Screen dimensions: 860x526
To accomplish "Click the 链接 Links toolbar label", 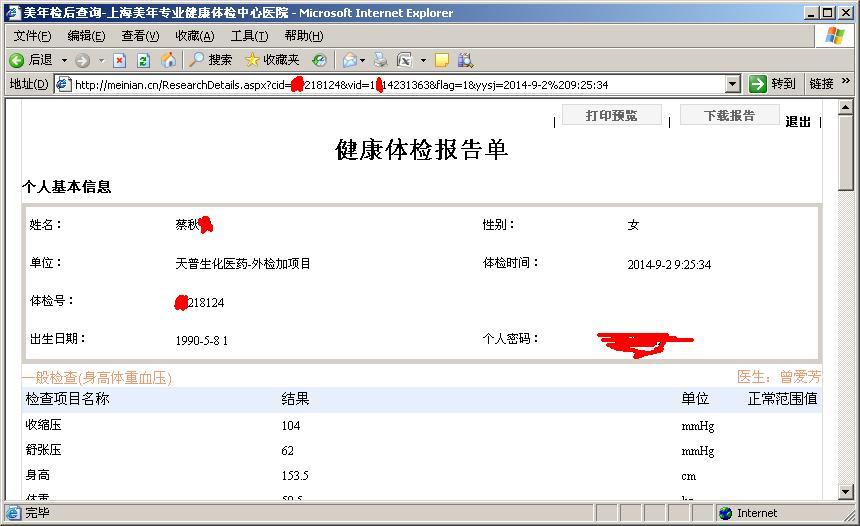I will point(821,84).
